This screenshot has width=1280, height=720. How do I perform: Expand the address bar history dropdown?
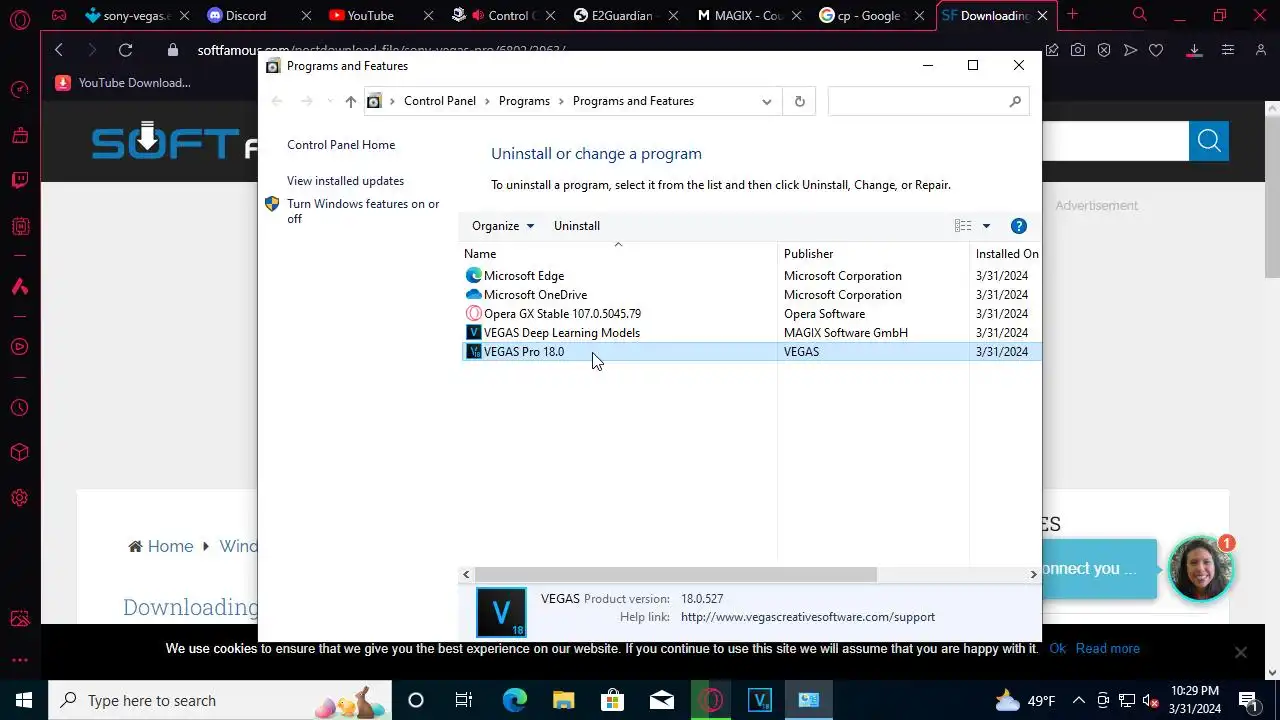(766, 101)
